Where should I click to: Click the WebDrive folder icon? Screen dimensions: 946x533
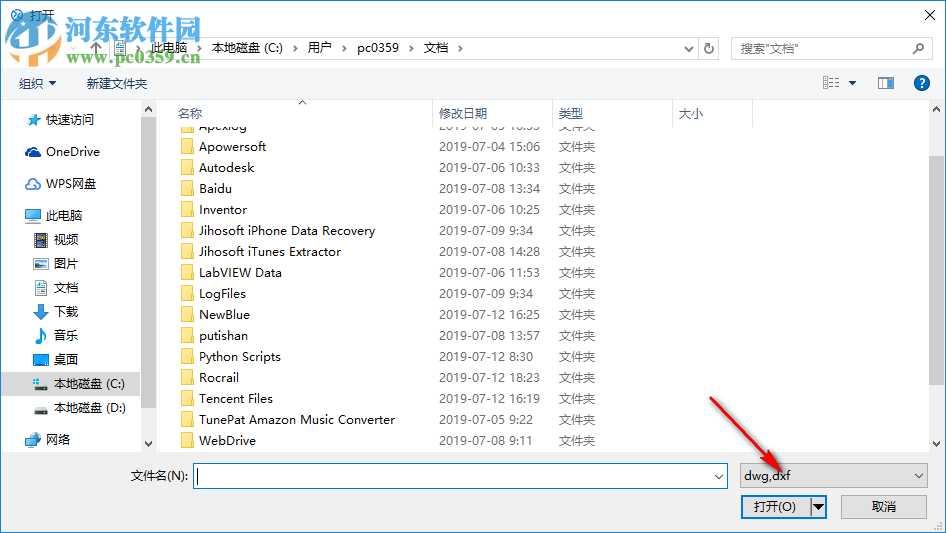188,441
